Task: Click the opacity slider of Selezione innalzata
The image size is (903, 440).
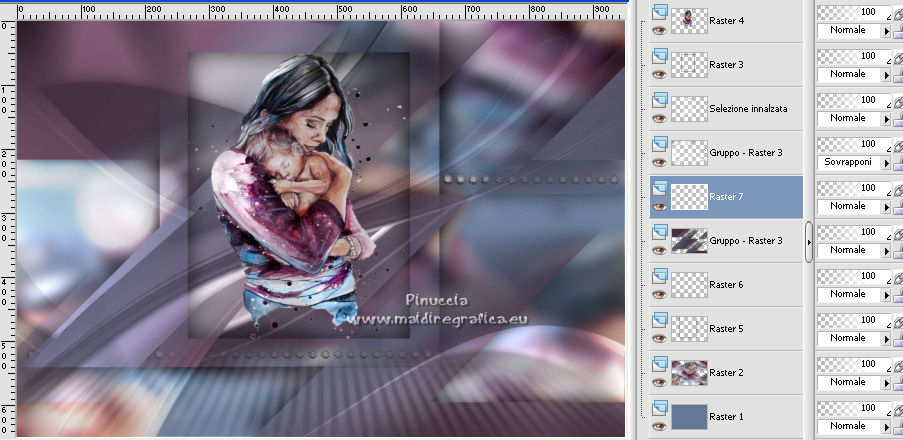Action: 854,100
